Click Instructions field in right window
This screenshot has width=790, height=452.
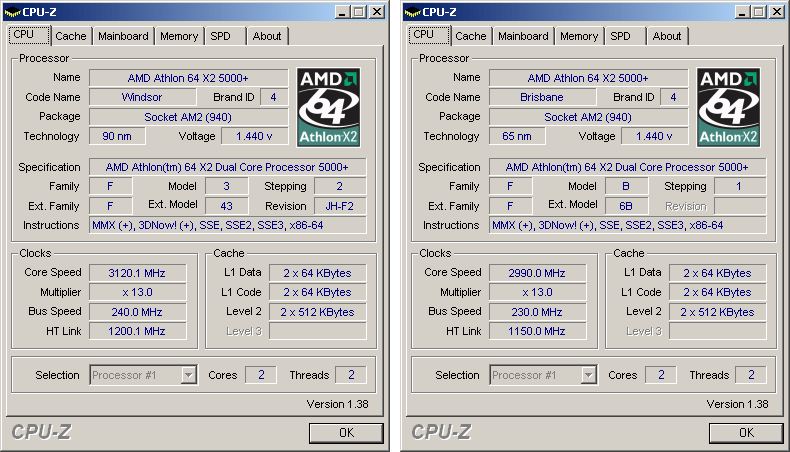click(627, 225)
